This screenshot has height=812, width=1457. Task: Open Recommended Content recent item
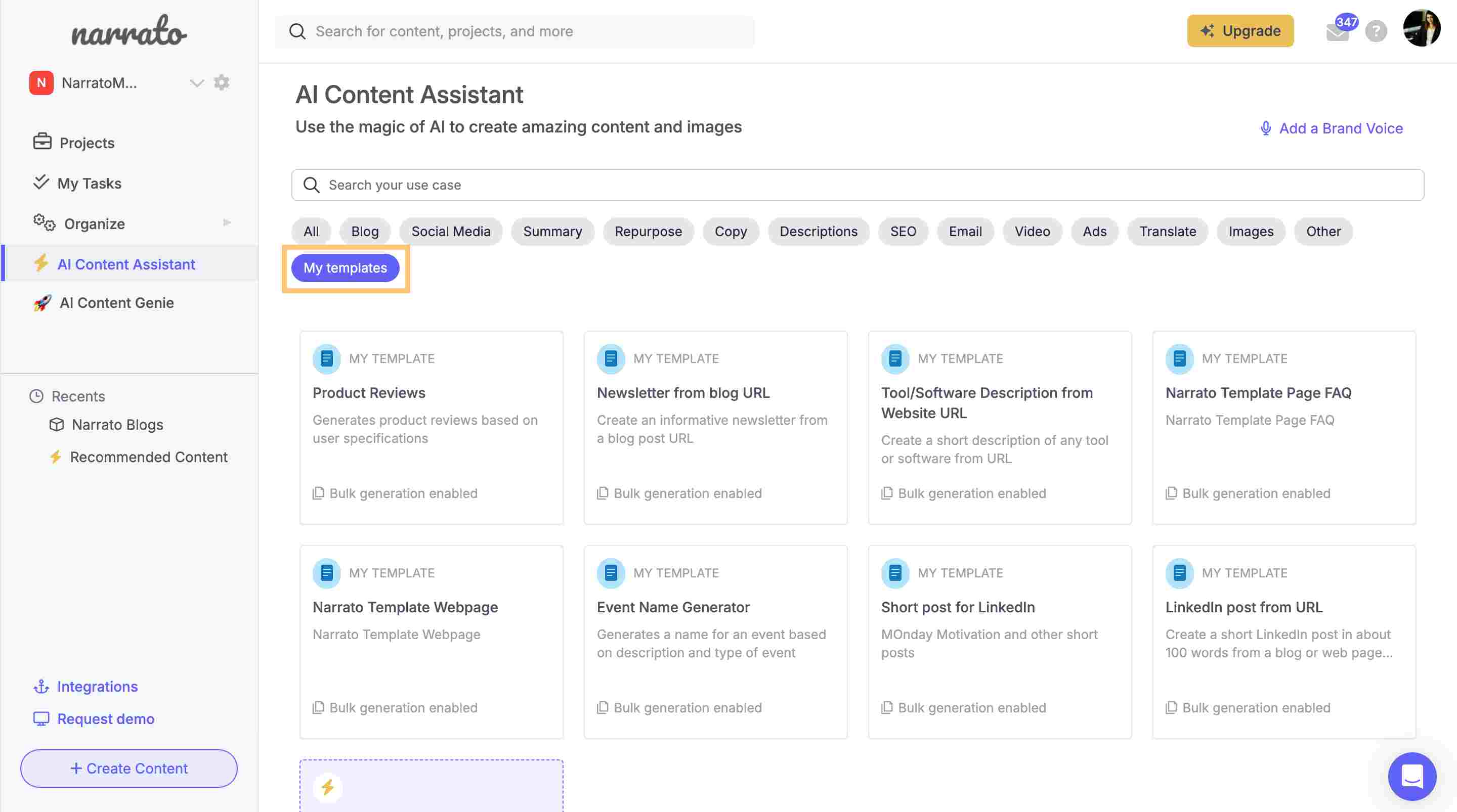(149, 457)
